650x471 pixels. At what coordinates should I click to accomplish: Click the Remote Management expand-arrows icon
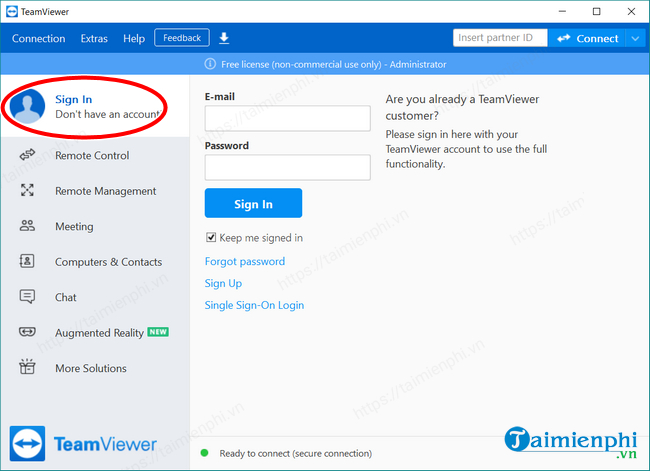27,190
